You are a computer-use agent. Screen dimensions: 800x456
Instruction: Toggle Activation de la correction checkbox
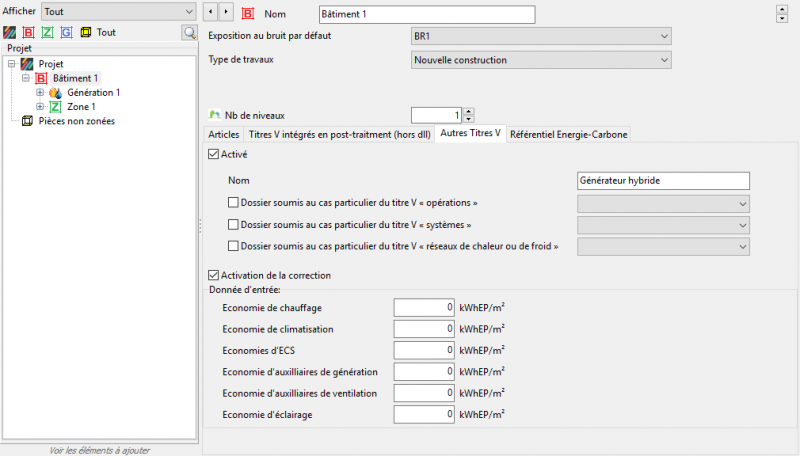pyautogui.click(x=214, y=275)
